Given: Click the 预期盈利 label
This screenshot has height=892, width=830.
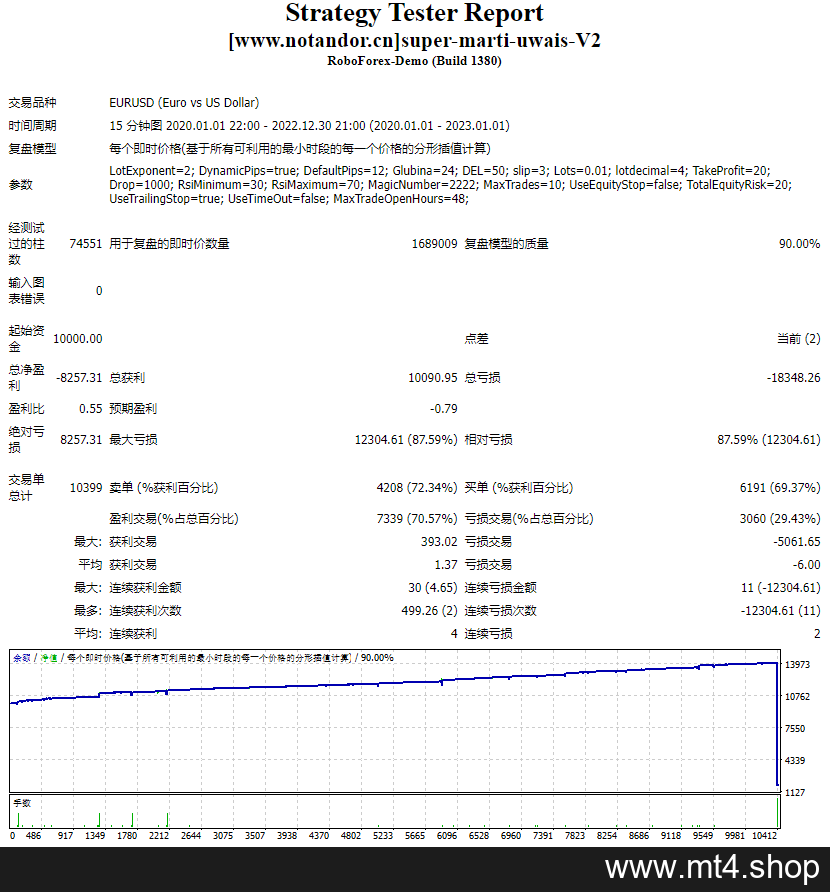Looking at the screenshot, I should pos(133,409).
